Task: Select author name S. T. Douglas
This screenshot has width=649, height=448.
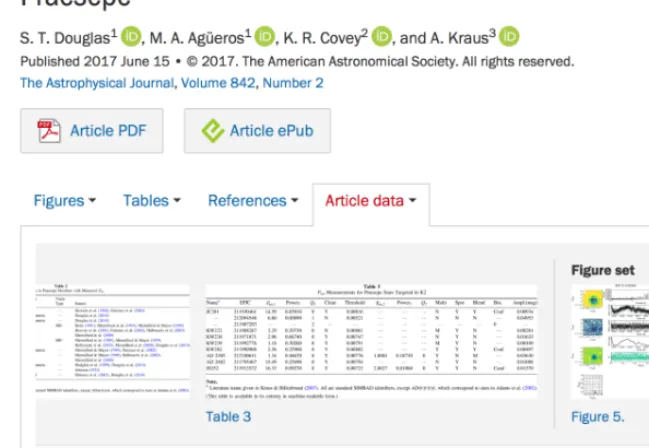Action: tap(65, 38)
